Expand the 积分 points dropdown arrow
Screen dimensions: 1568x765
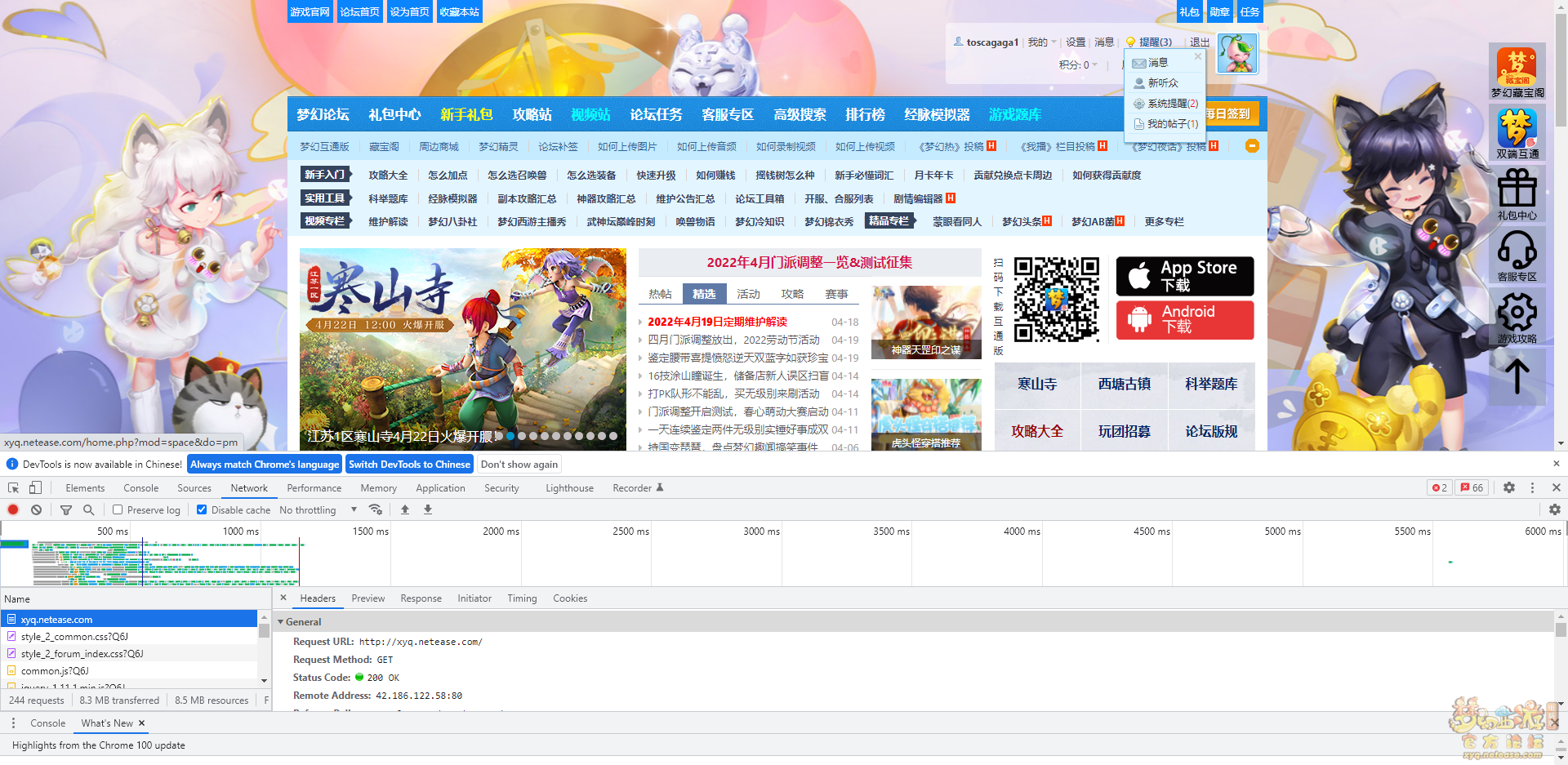click(1095, 65)
